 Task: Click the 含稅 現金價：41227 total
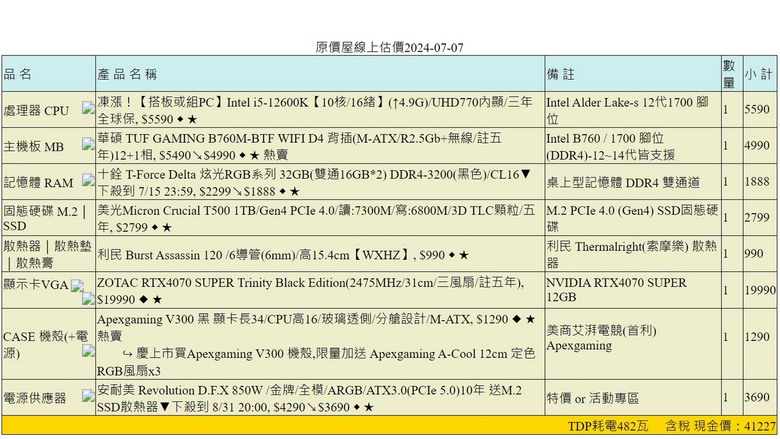[721, 426]
